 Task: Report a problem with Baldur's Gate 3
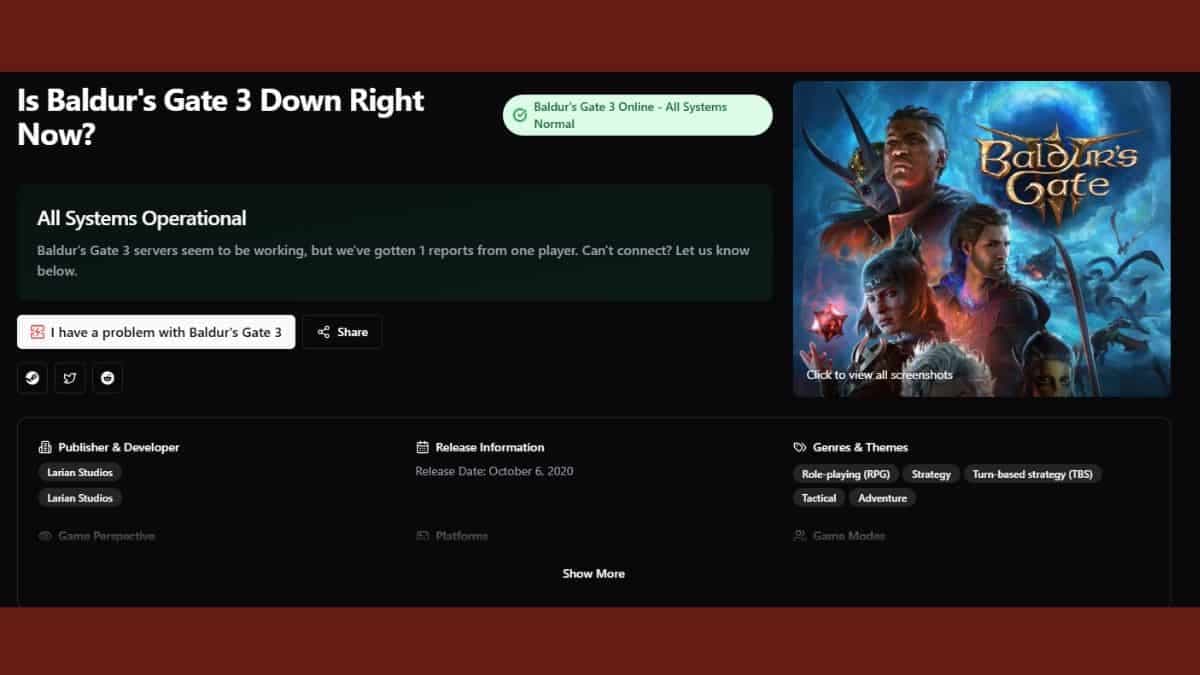point(156,332)
